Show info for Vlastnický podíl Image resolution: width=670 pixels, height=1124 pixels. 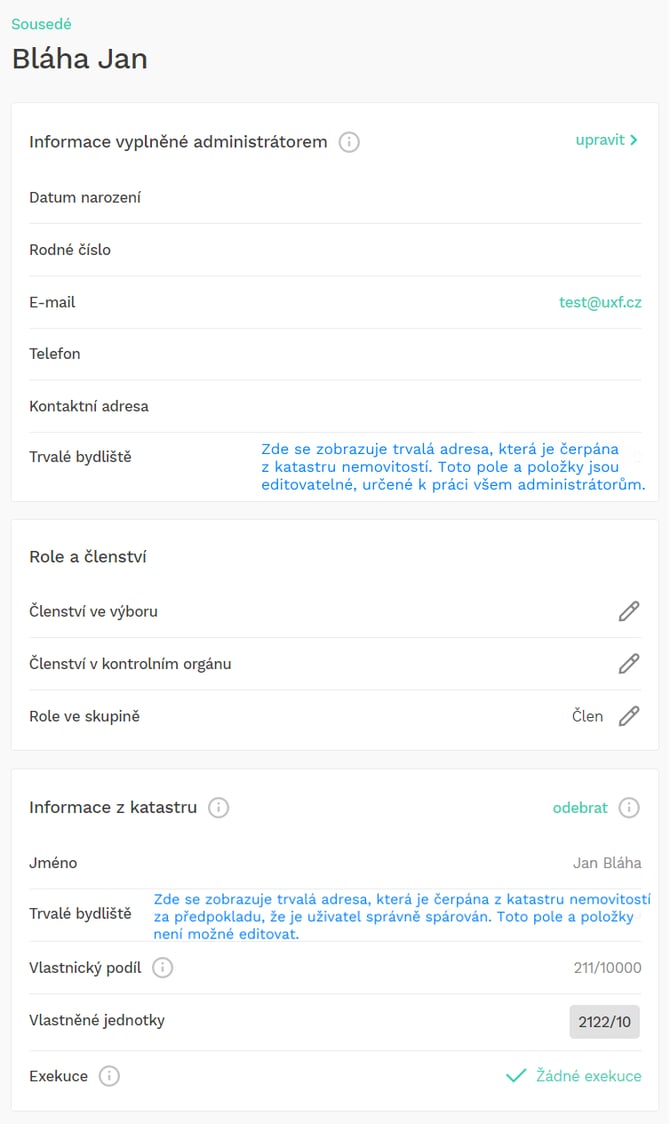tap(163, 968)
